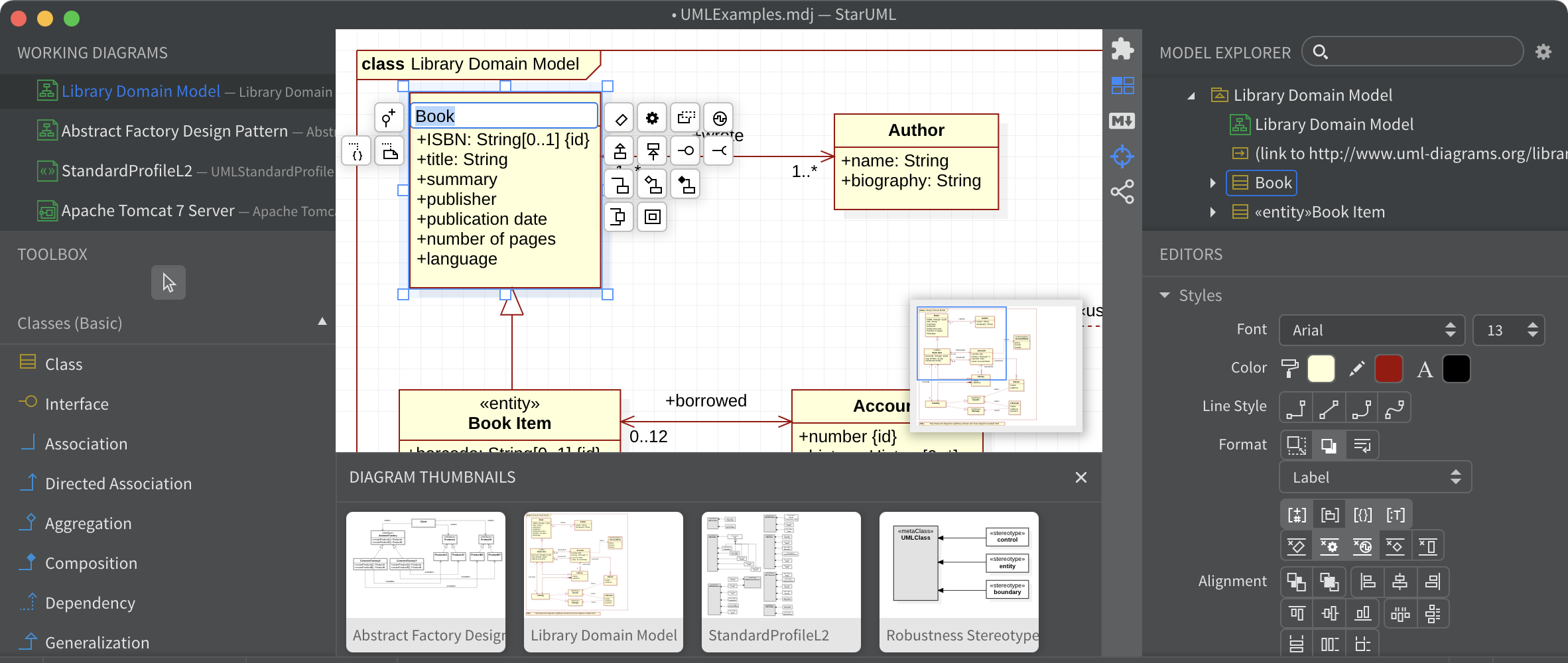
Task: Click the add-attribute quick button on Book class
Action: (x=389, y=117)
